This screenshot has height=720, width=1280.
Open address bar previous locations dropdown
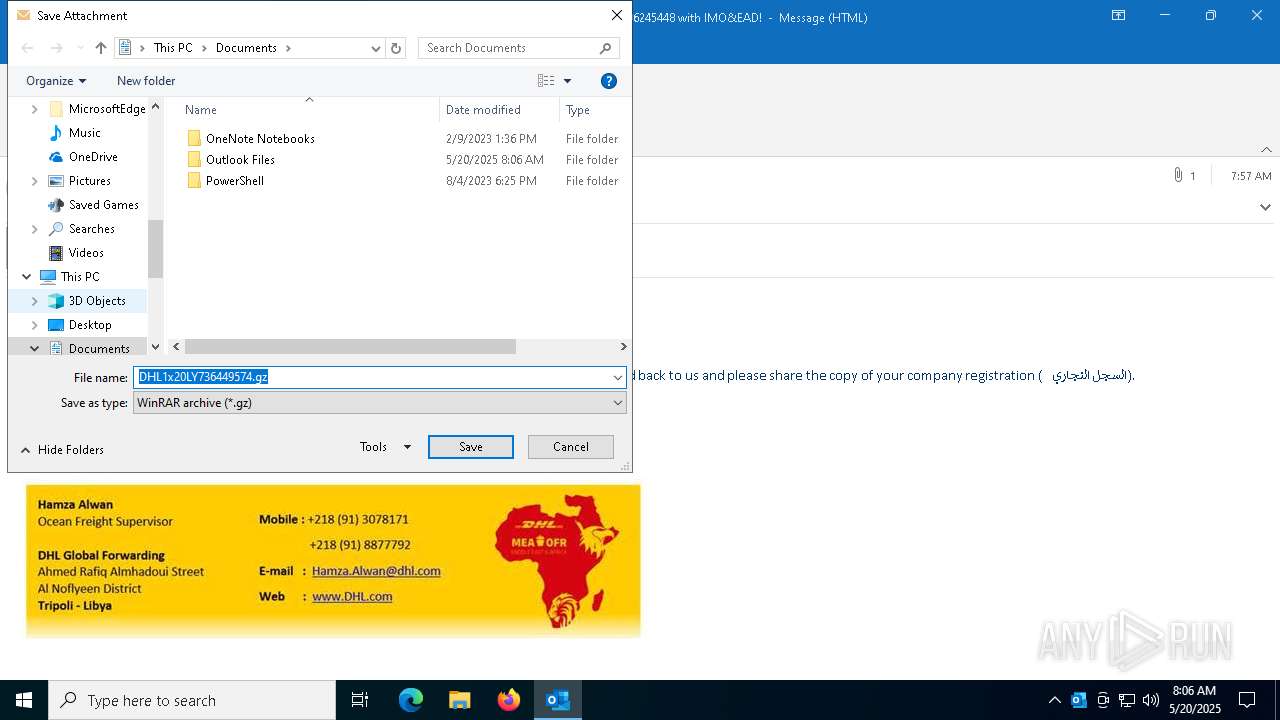(376, 48)
